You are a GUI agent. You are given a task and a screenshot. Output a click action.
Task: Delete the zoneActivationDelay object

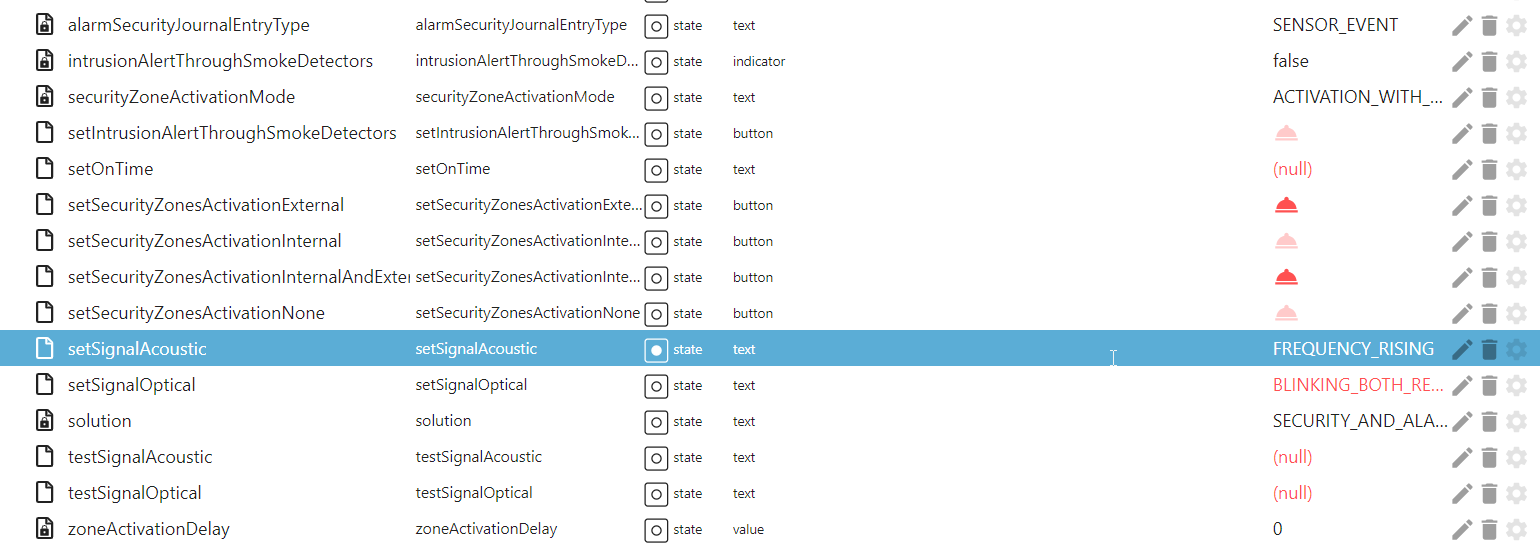[1489, 529]
